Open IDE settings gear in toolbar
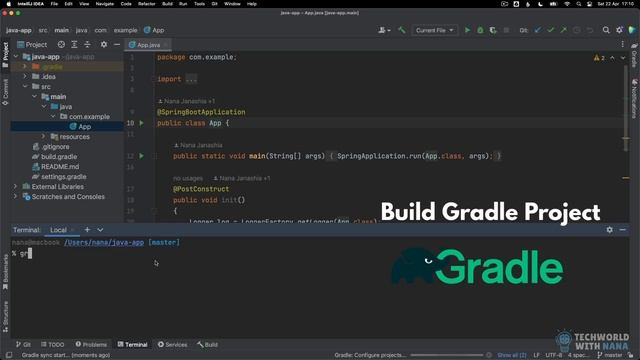 (619, 30)
